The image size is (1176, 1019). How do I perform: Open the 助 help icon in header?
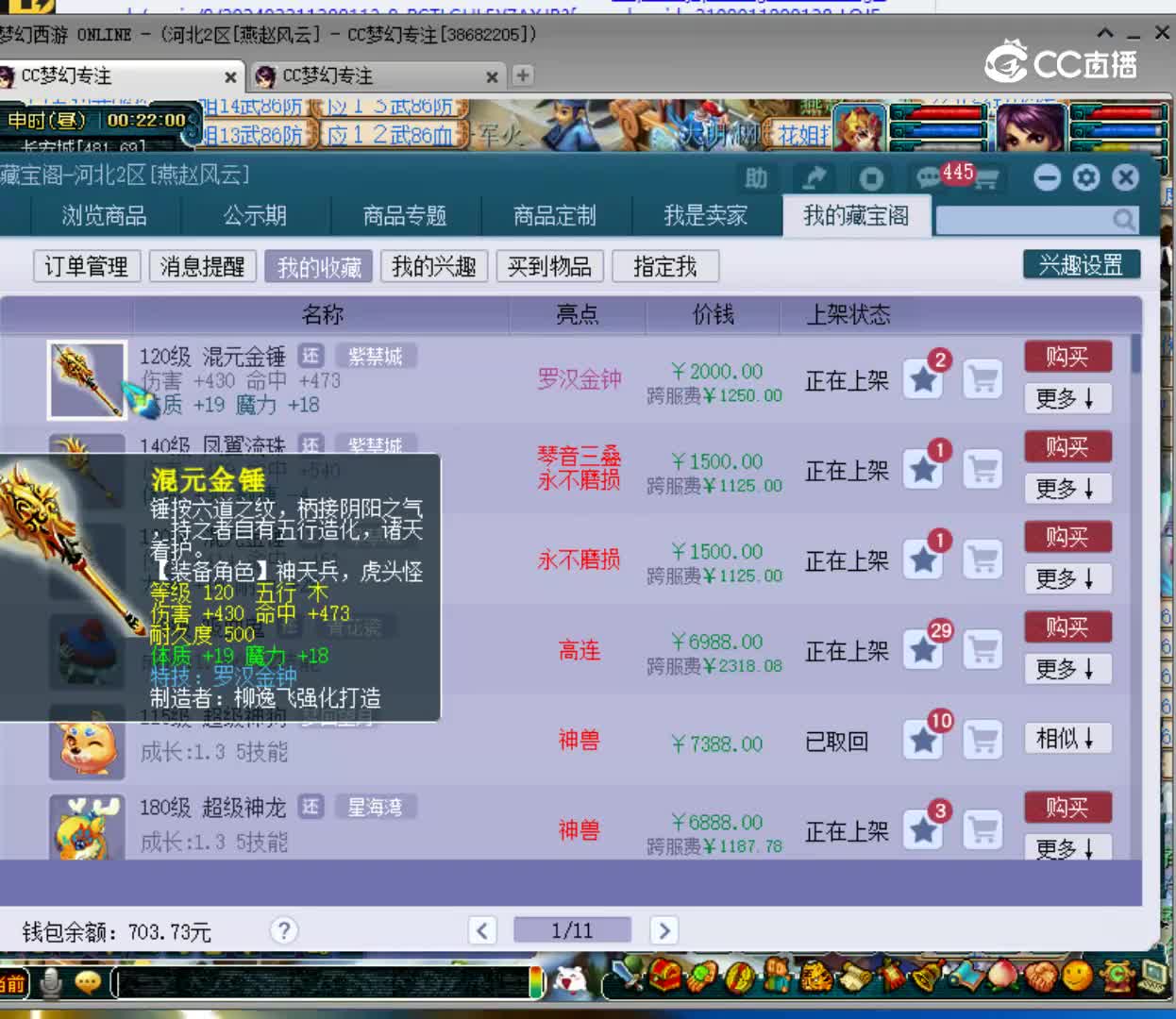click(x=756, y=177)
